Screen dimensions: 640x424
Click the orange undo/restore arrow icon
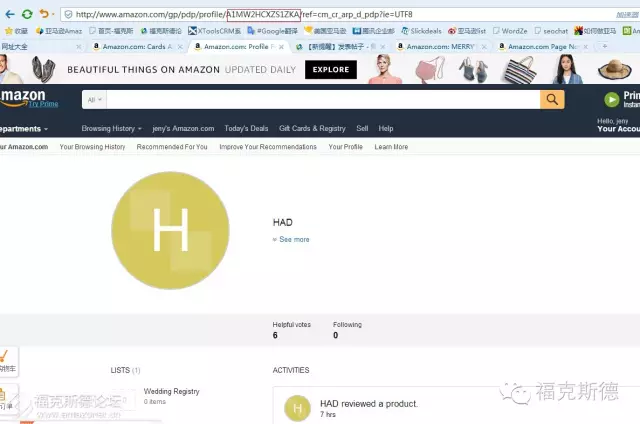[x=44, y=14]
